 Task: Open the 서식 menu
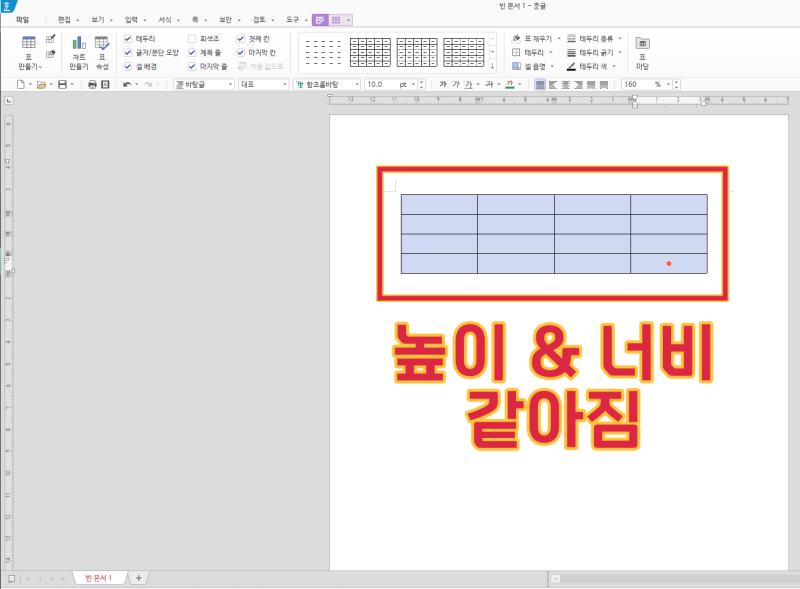[165, 19]
